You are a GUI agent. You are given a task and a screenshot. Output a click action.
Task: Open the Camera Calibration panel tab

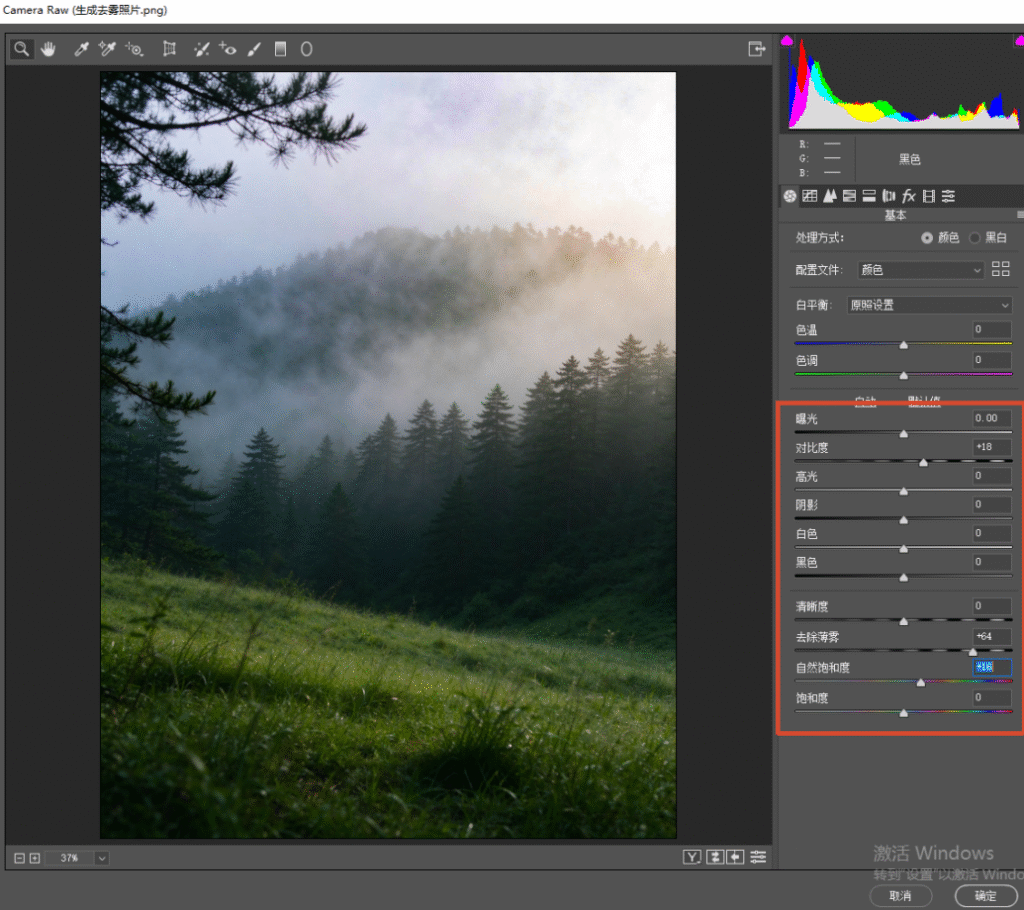click(929, 196)
